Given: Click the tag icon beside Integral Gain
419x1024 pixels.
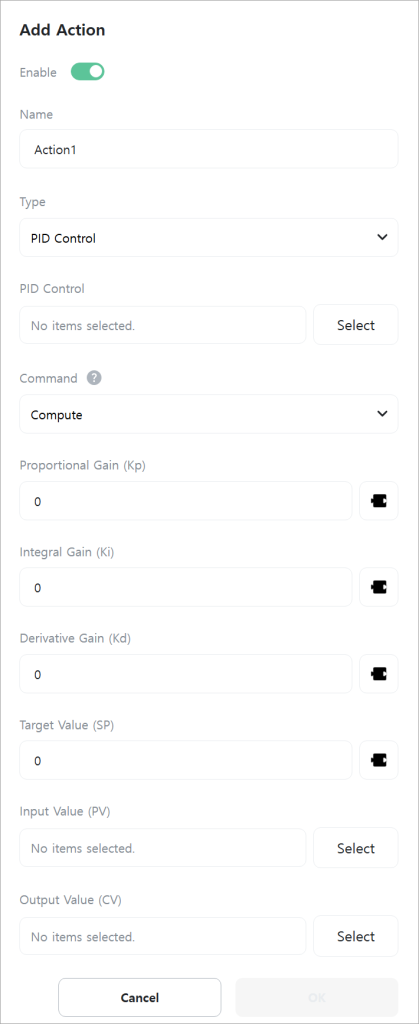Looking at the screenshot, I should pos(379,587).
